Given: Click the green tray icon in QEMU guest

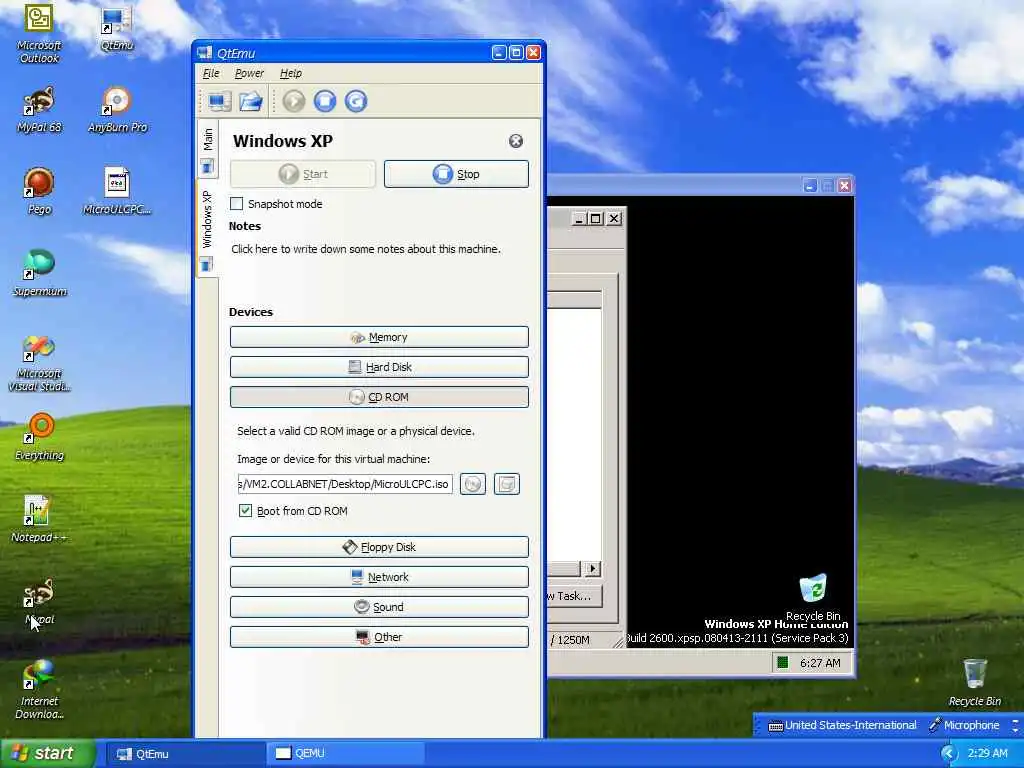Looking at the screenshot, I should tap(782, 663).
